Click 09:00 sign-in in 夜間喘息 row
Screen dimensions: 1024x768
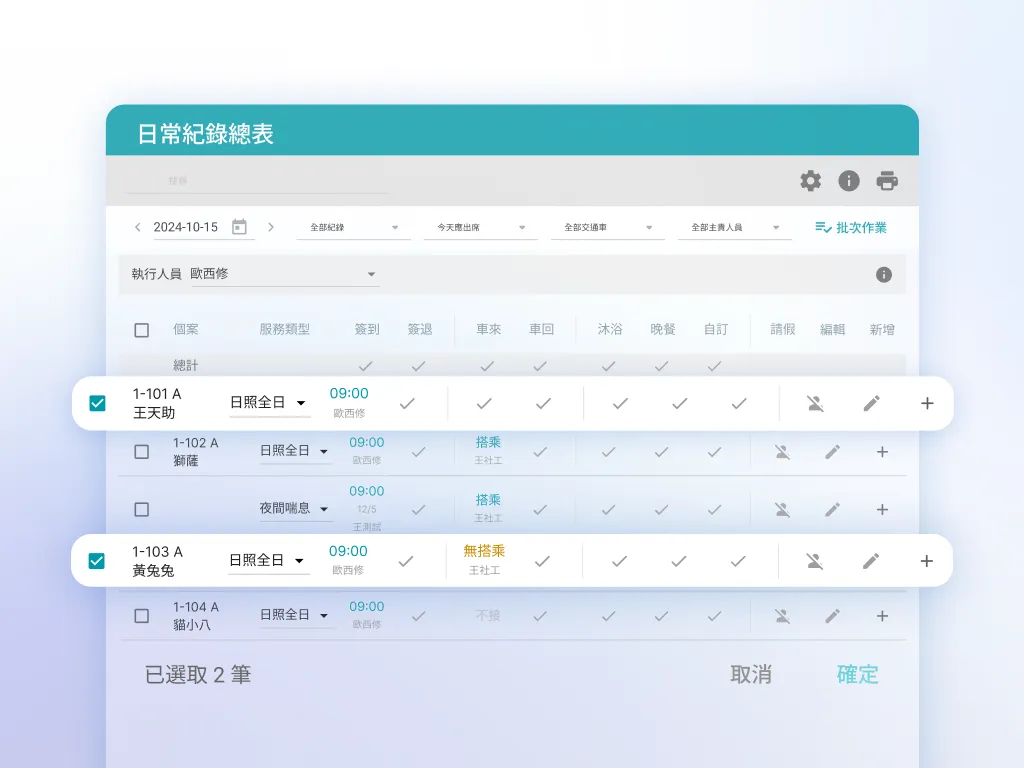pos(366,491)
